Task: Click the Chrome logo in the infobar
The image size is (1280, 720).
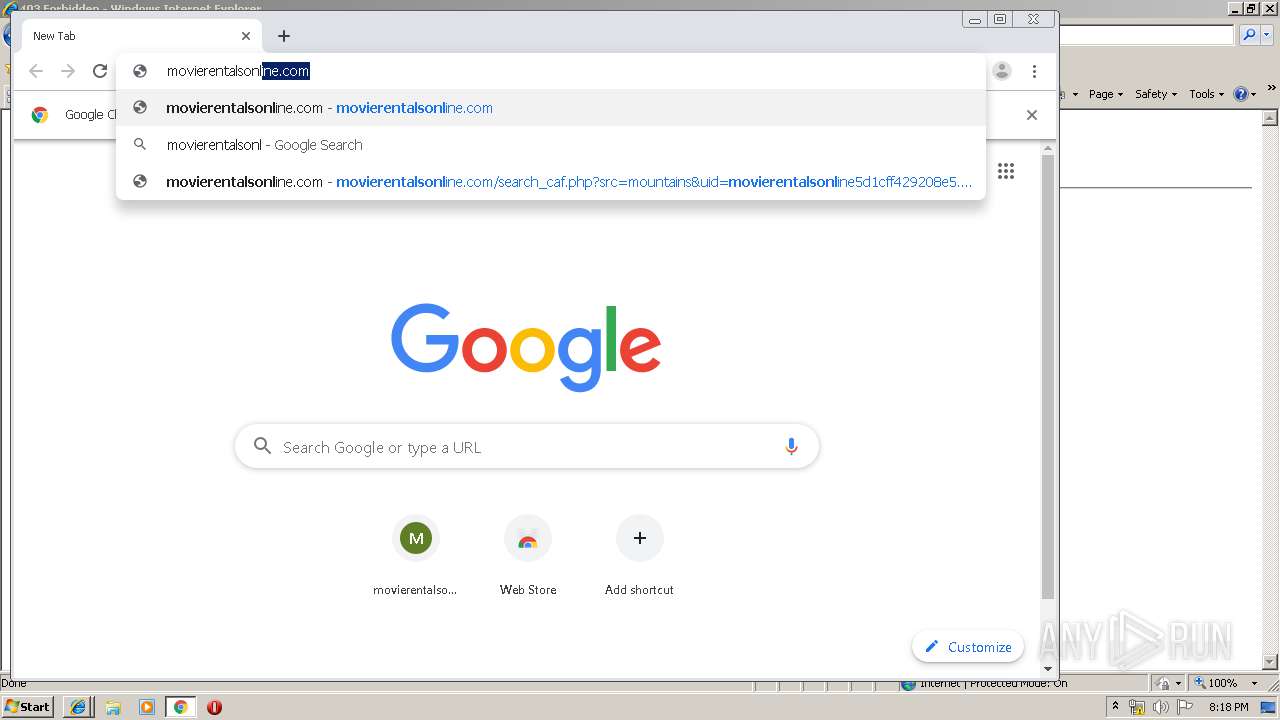Action: coord(40,115)
